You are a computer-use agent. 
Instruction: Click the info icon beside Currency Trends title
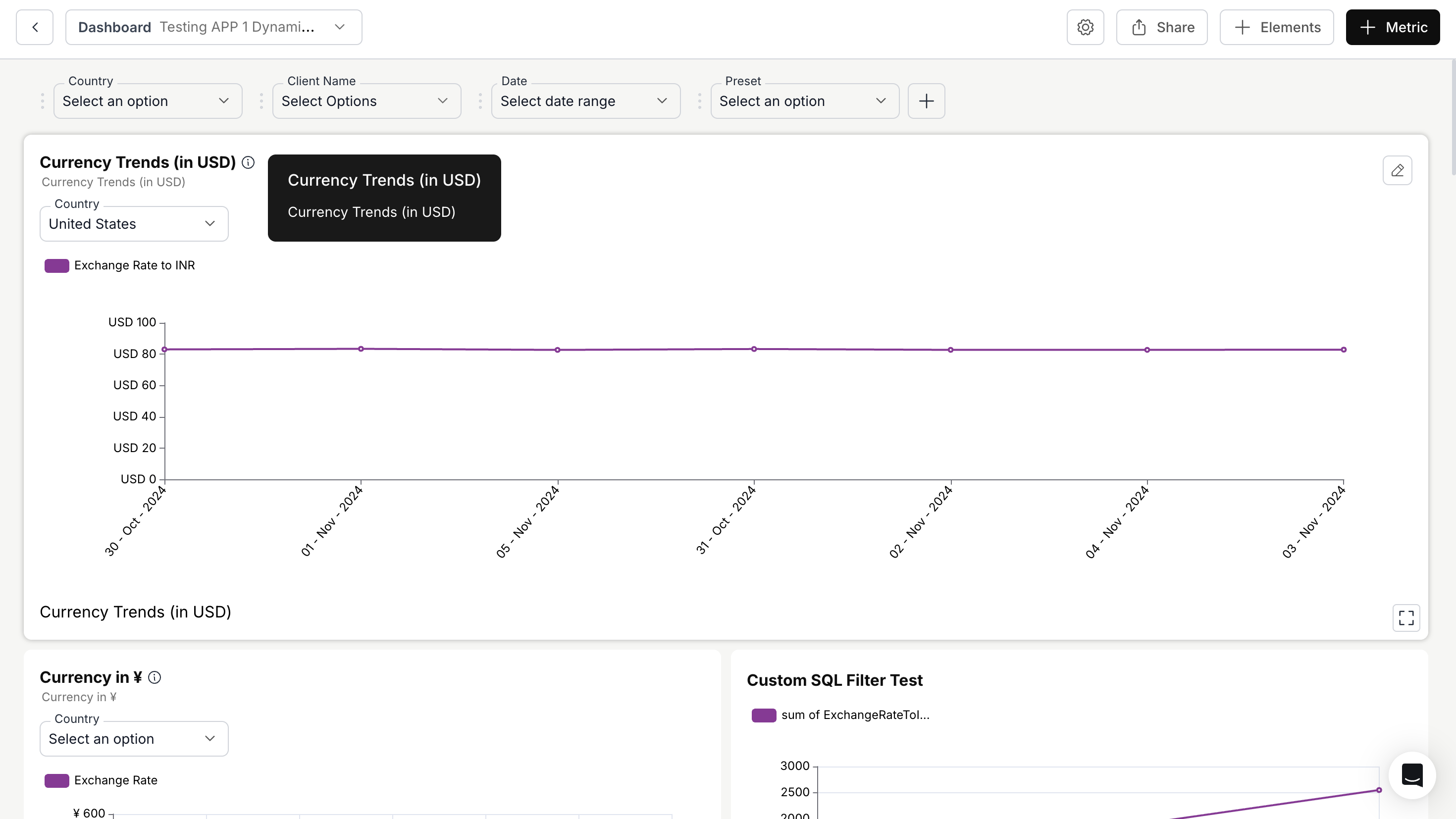248,162
